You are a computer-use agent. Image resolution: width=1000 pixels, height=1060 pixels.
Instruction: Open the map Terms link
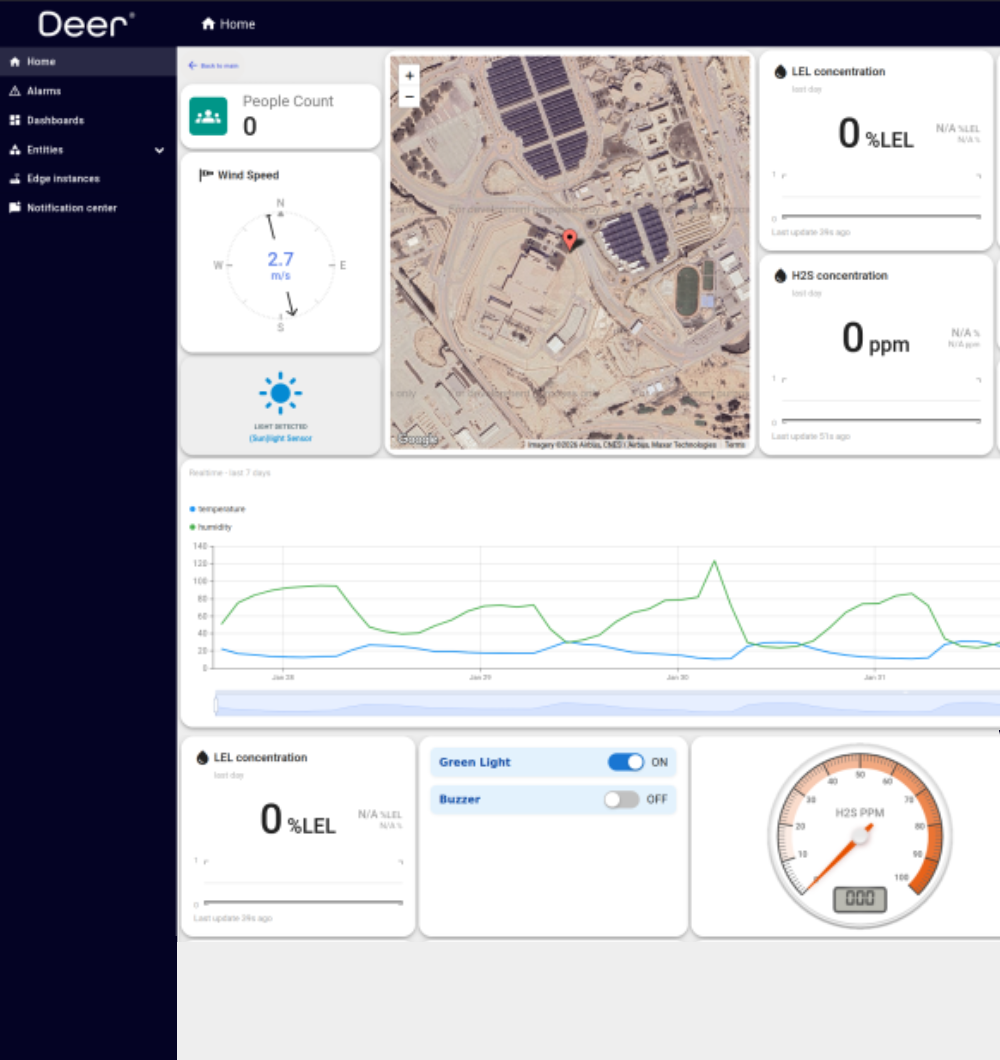tap(735, 444)
